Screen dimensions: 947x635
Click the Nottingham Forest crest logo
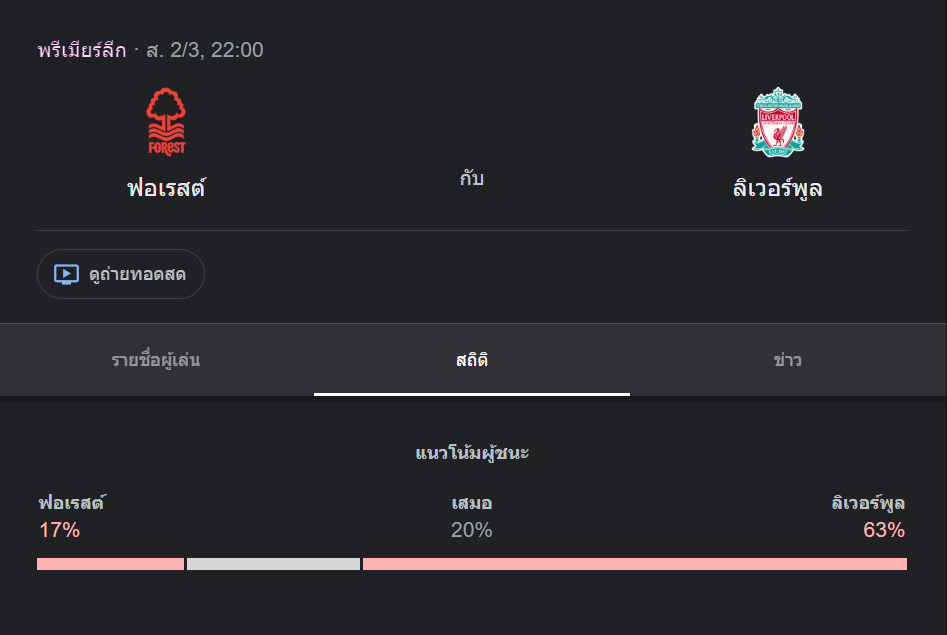point(166,122)
